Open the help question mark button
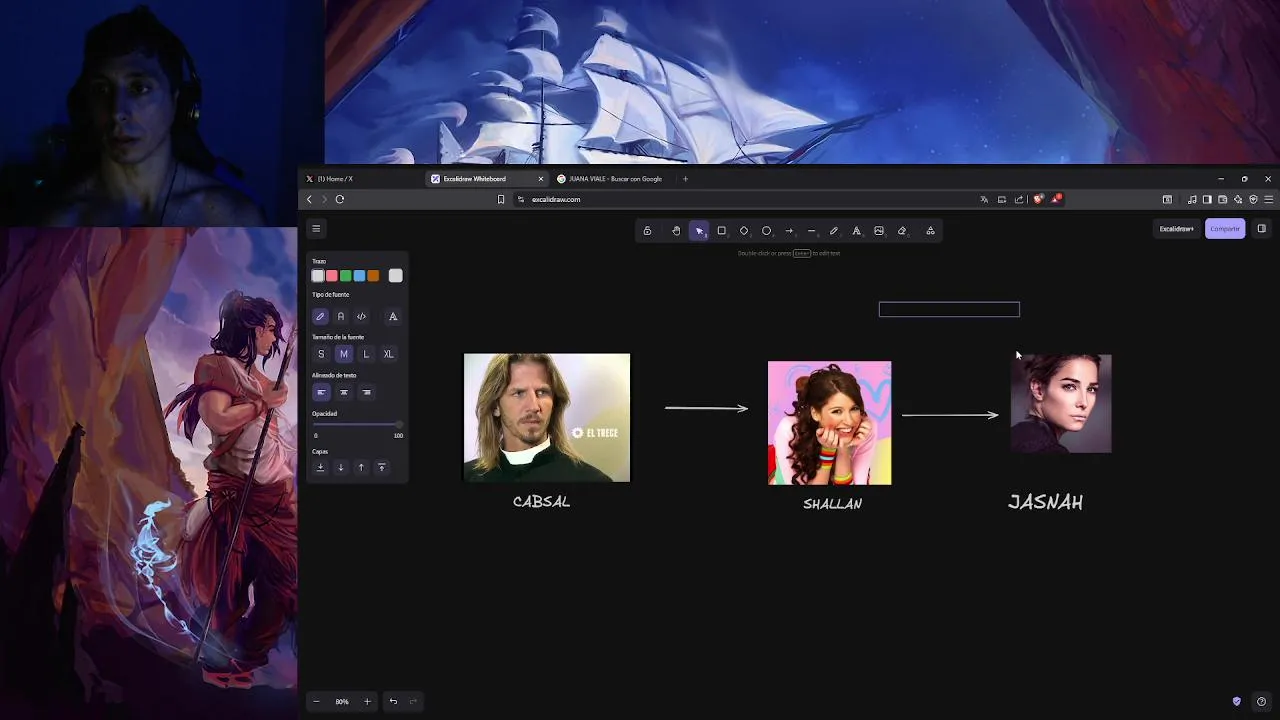Screen dimensions: 1280x720 (1261, 702)
